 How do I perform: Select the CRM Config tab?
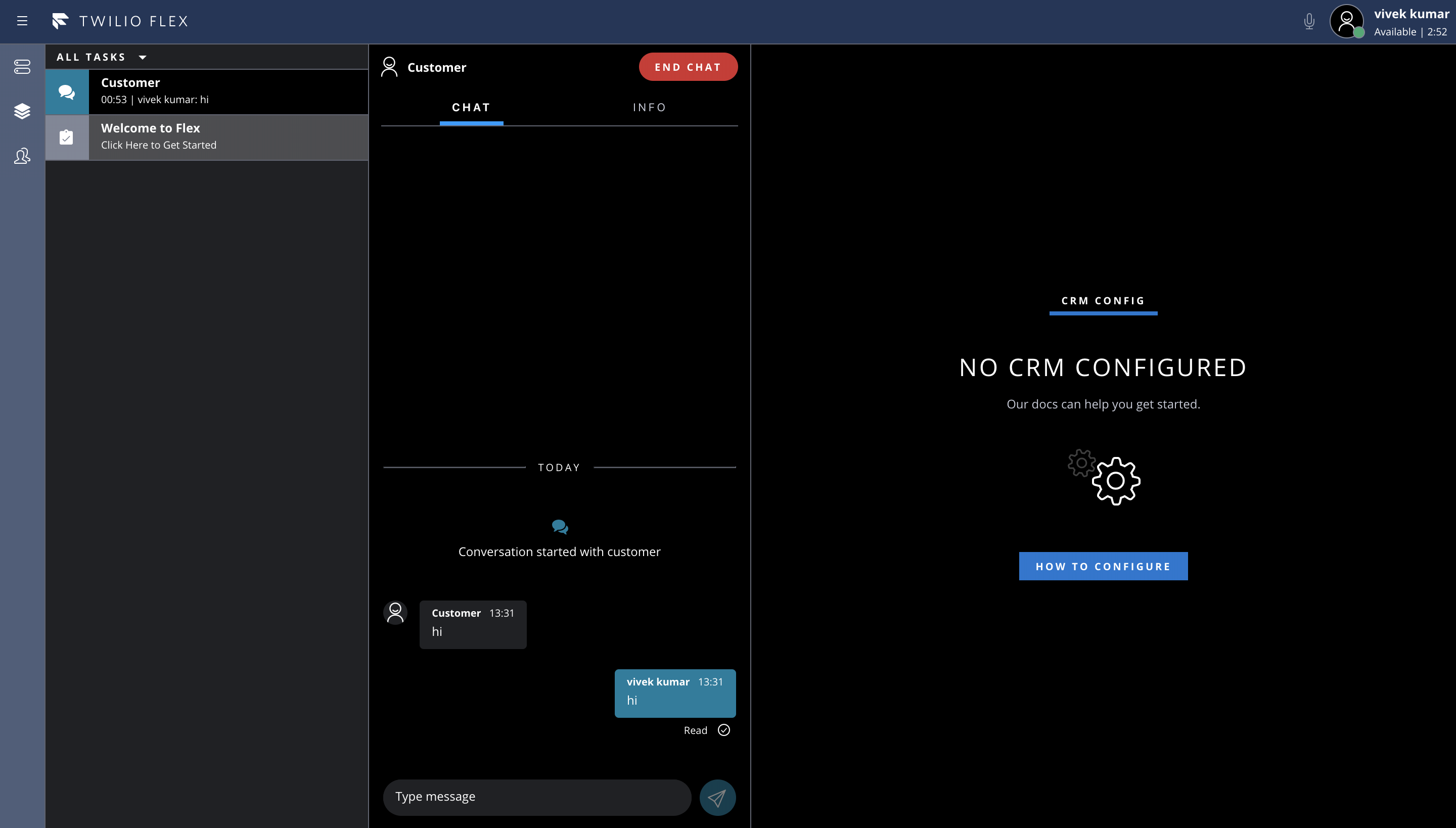pos(1103,301)
